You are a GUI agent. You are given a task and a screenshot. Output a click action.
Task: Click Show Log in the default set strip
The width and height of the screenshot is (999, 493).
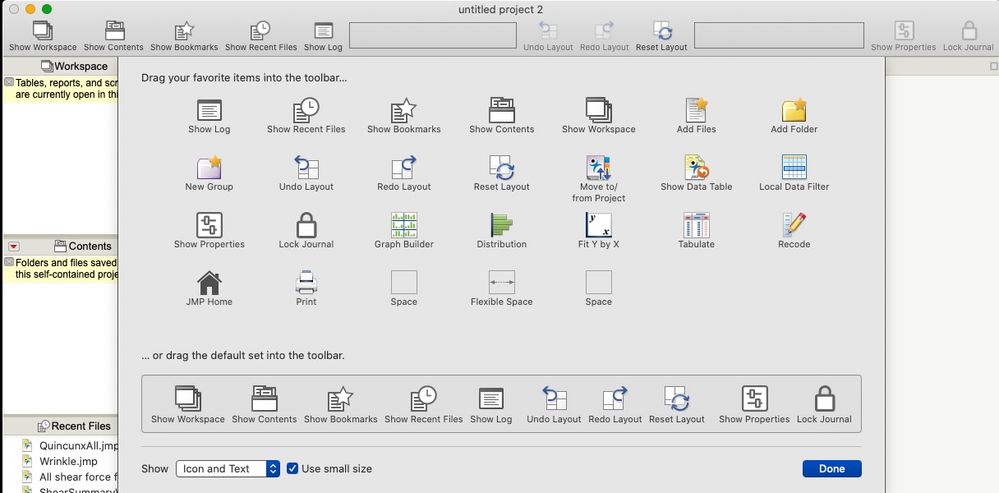[x=491, y=404]
